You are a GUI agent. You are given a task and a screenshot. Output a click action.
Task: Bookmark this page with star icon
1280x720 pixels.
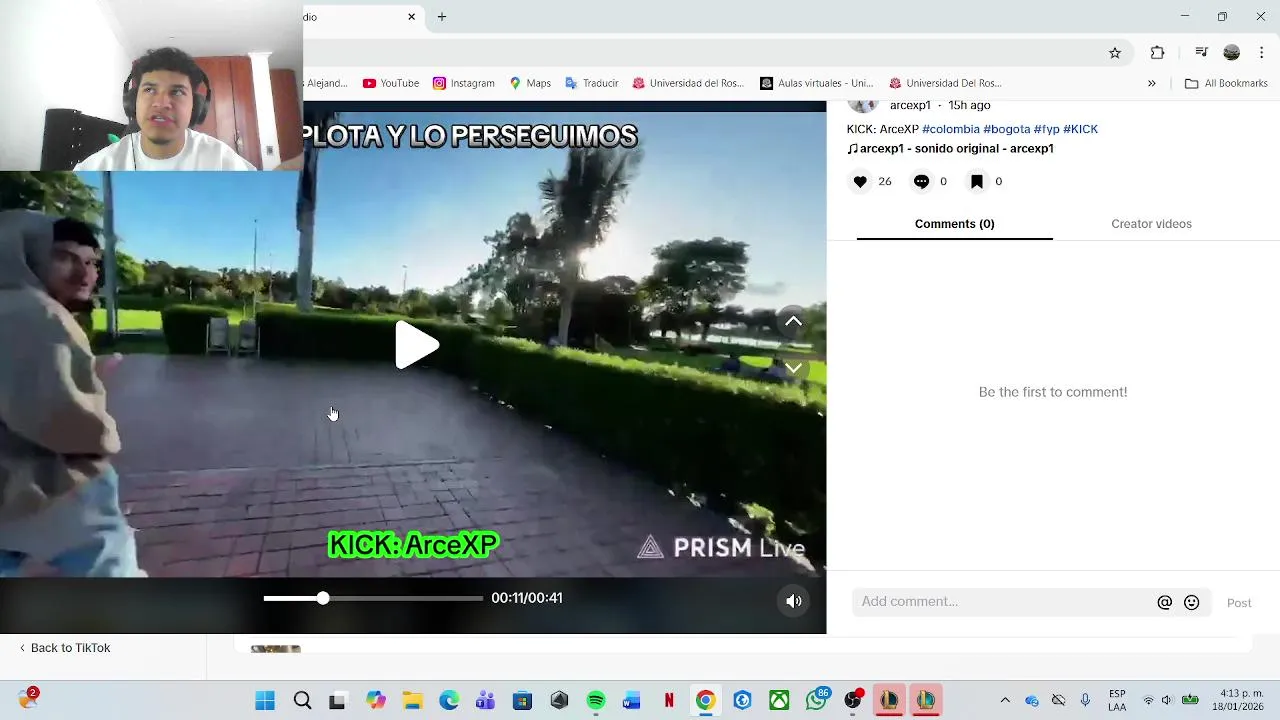click(x=1115, y=53)
